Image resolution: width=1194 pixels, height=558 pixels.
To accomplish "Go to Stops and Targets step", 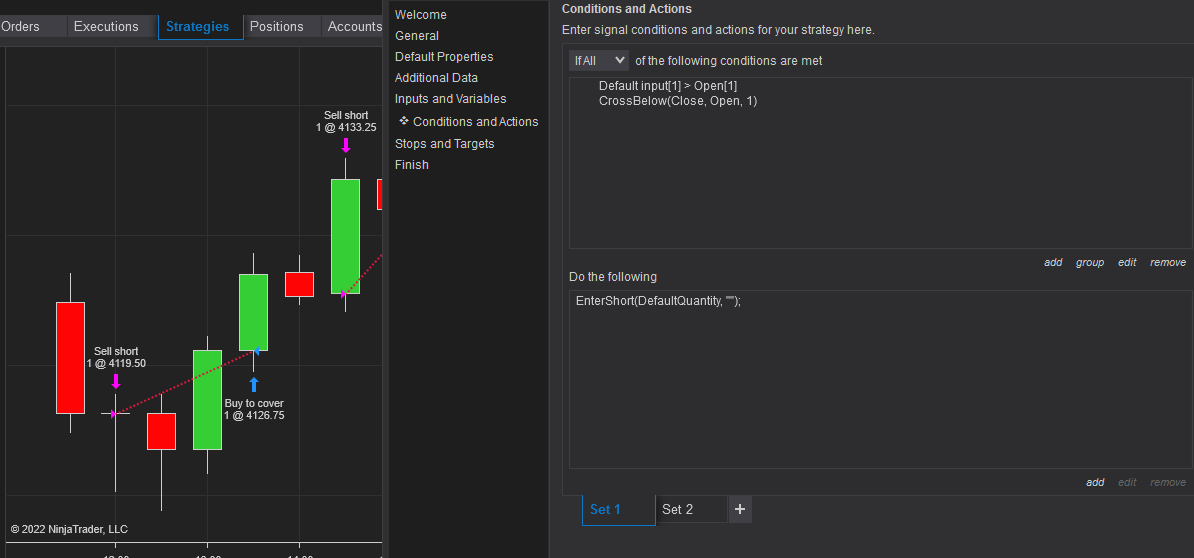I will pyautogui.click(x=445, y=144).
